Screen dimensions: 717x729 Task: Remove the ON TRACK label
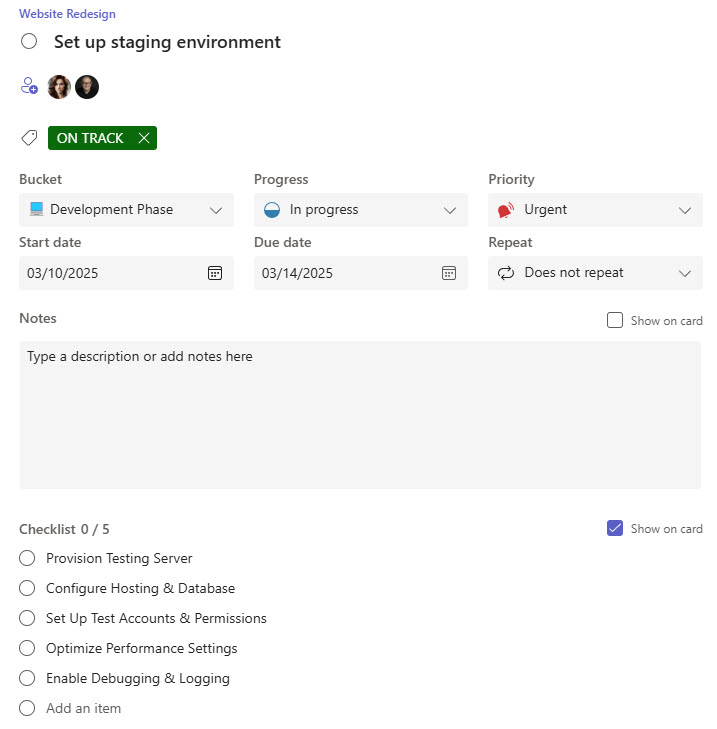[144, 138]
